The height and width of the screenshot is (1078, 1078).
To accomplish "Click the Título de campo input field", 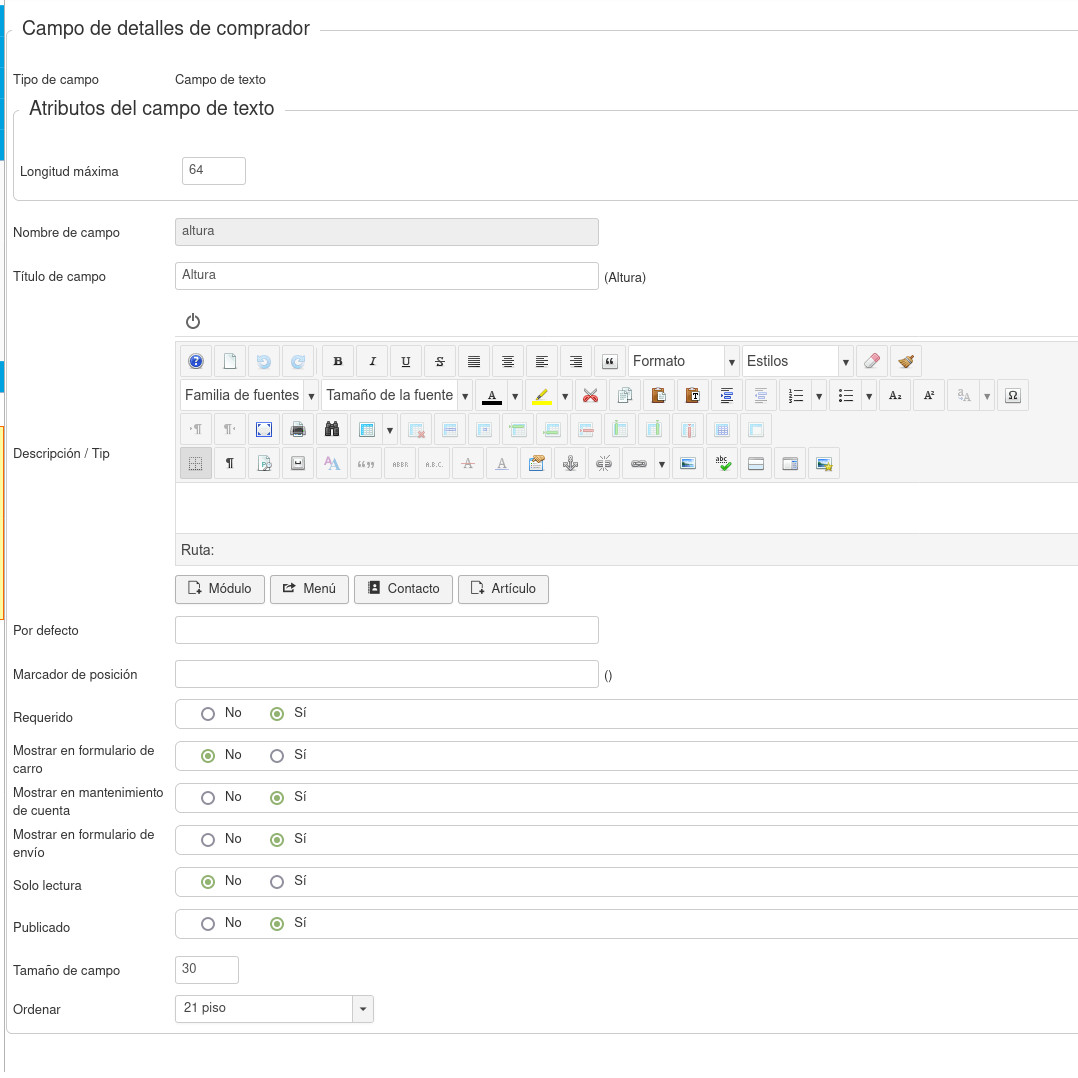I will pyautogui.click(x=386, y=276).
